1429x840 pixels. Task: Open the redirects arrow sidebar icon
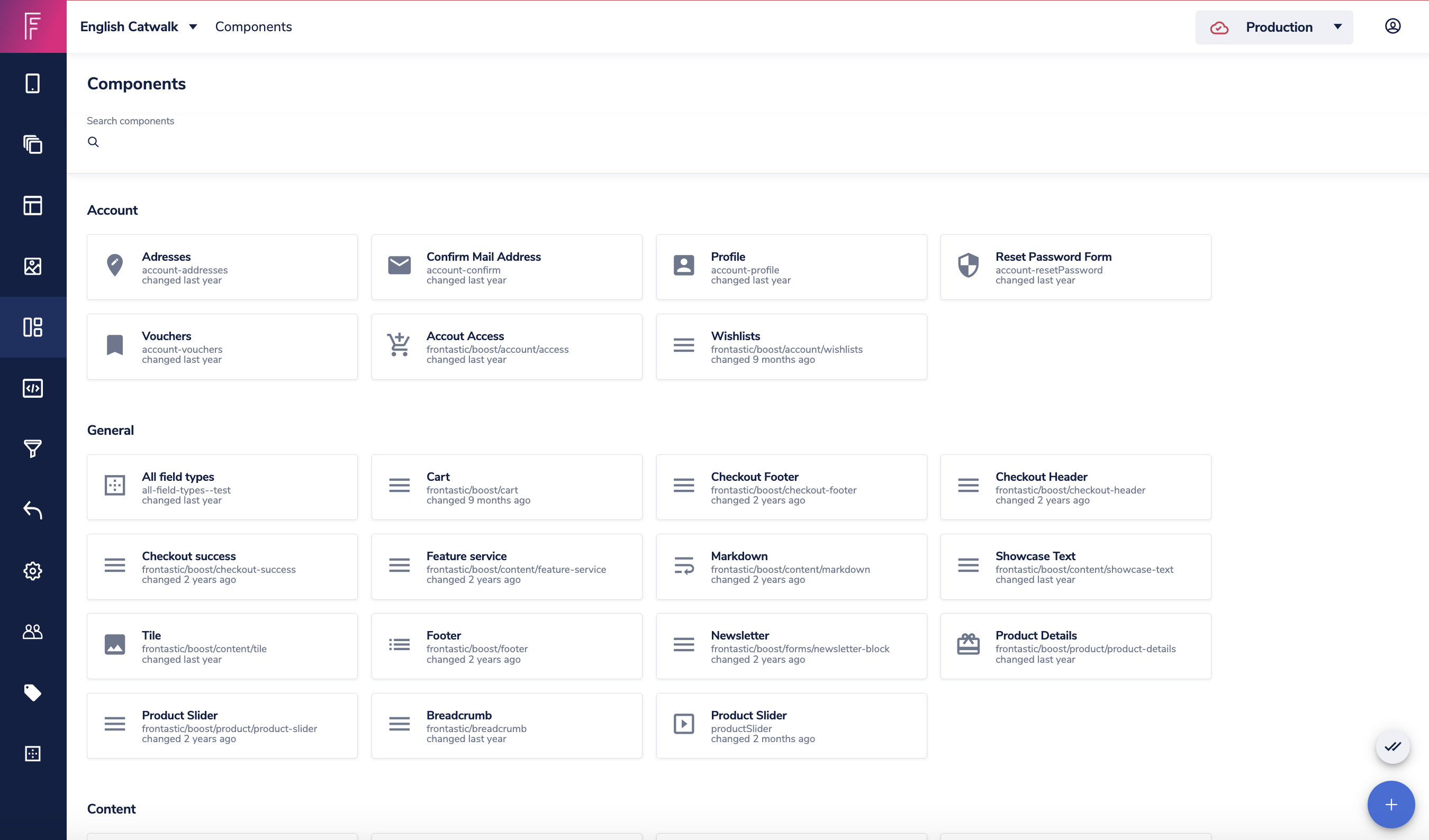pyautogui.click(x=33, y=510)
